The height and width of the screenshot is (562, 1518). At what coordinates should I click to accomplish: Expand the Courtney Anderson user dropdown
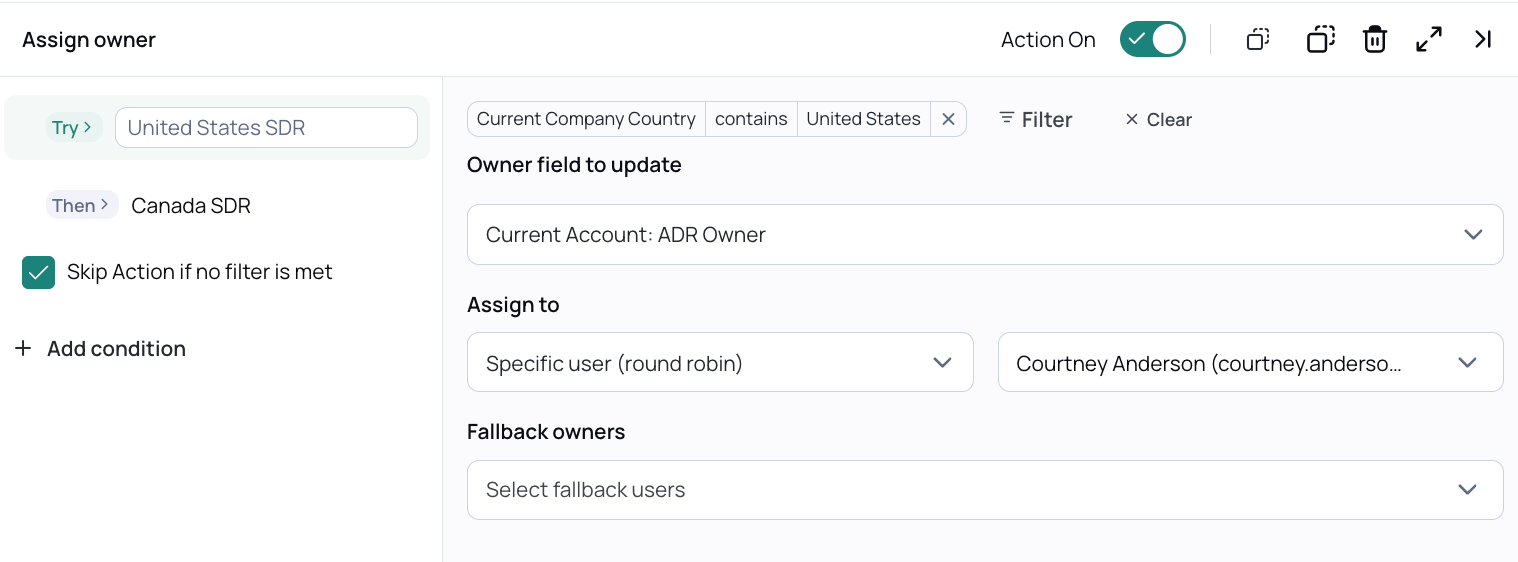[1250, 363]
